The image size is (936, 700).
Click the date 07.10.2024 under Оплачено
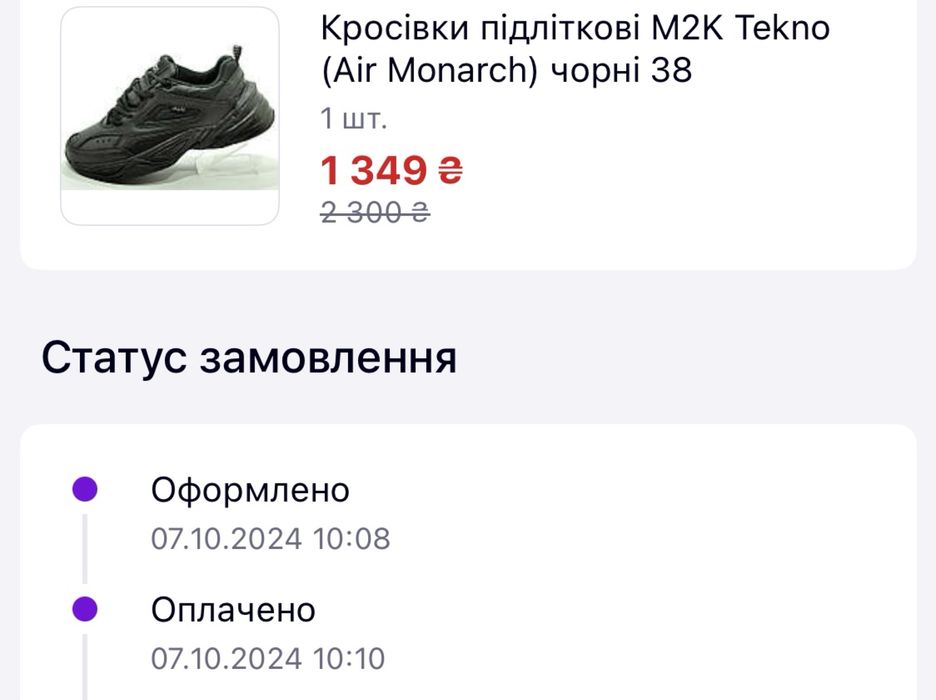(x=226, y=659)
